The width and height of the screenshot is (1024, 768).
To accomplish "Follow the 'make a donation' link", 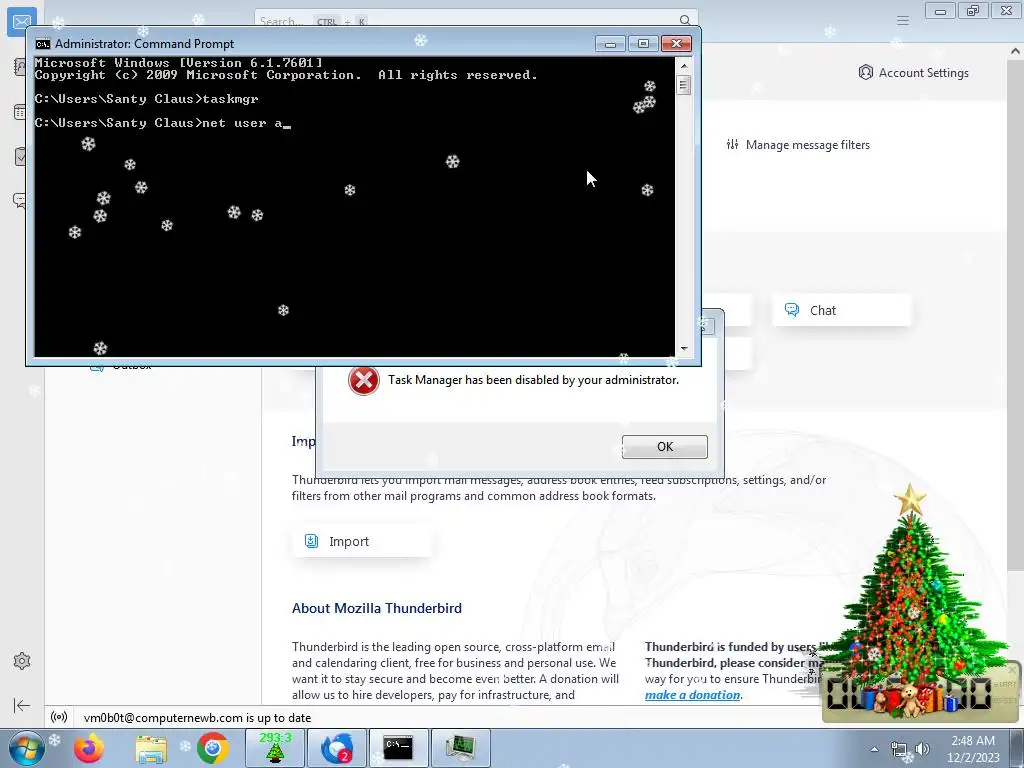I will point(692,695).
